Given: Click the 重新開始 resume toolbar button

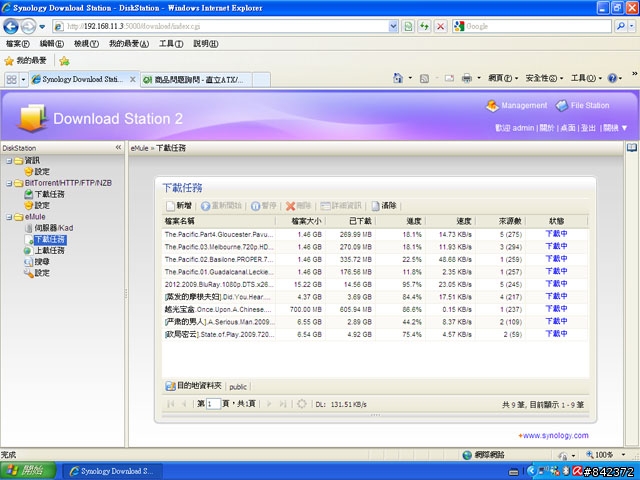Looking at the screenshot, I should [221, 206].
